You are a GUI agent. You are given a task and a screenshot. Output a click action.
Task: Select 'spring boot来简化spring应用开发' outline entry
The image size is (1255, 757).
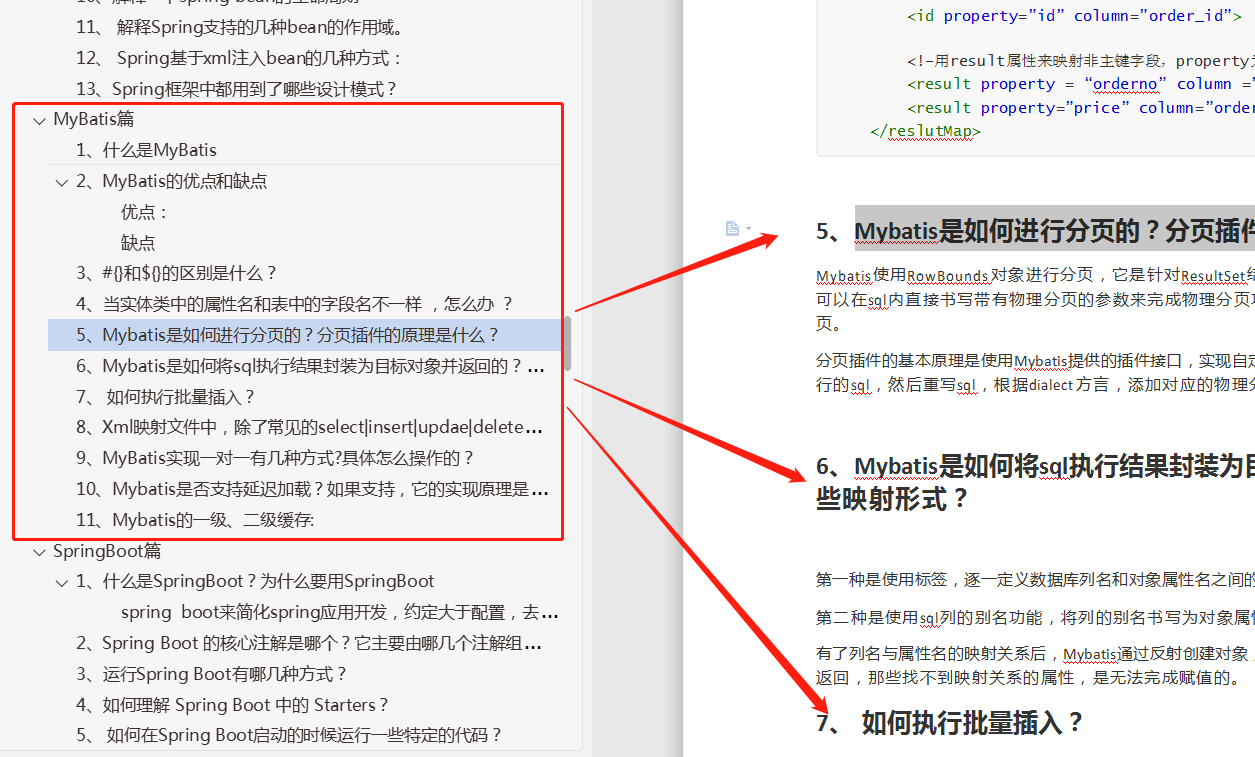tap(339, 612)
